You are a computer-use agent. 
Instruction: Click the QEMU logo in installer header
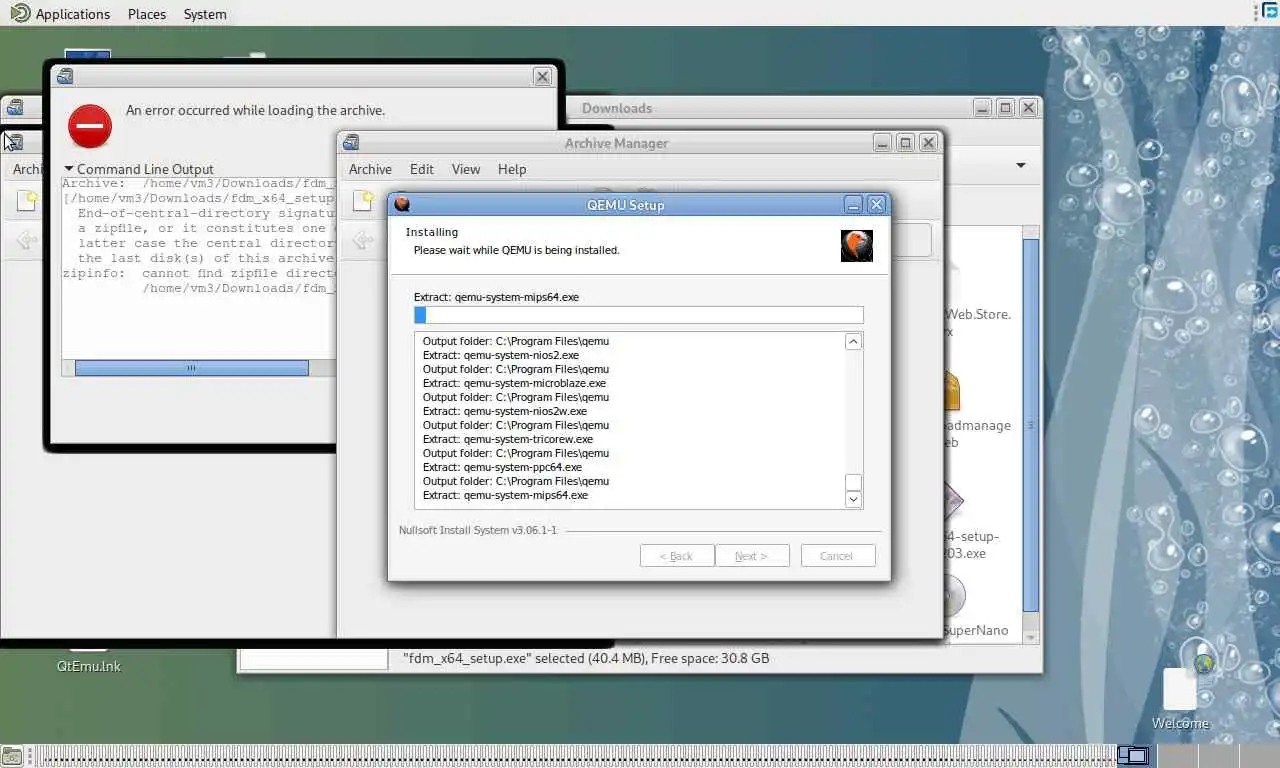857,245
